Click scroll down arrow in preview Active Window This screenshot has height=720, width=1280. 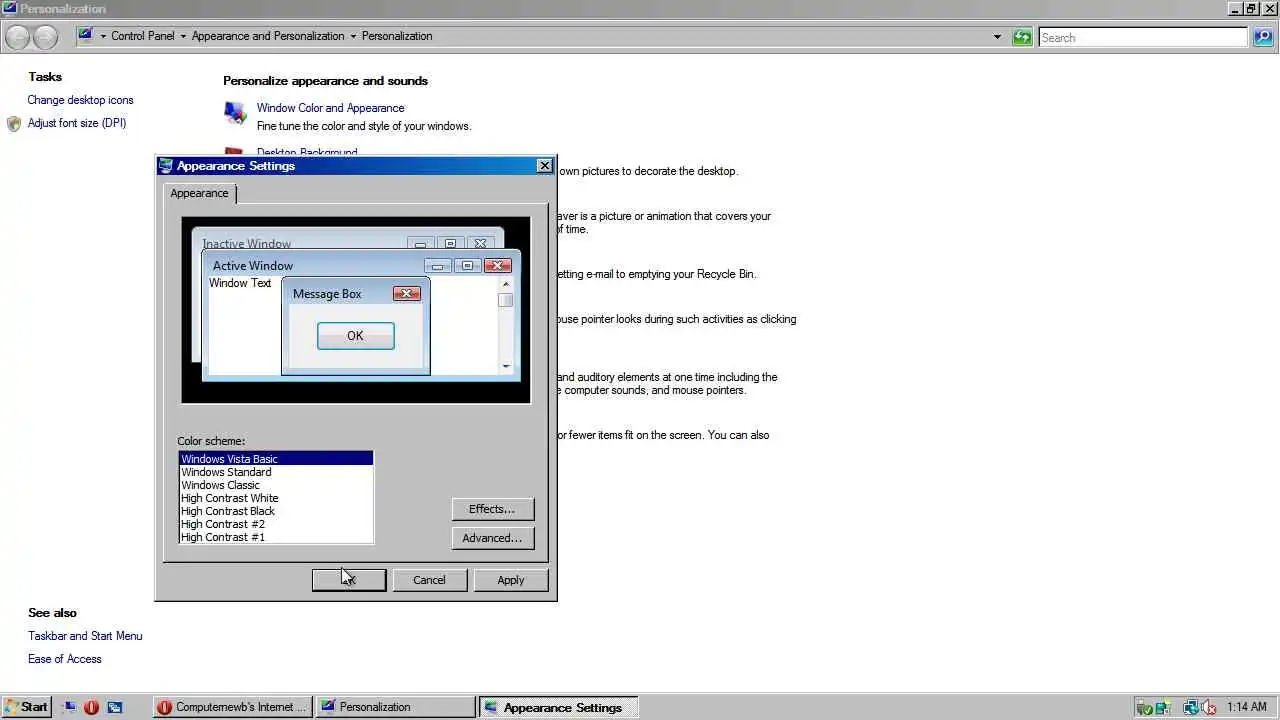pyautogui.click(x=506, y=366)
